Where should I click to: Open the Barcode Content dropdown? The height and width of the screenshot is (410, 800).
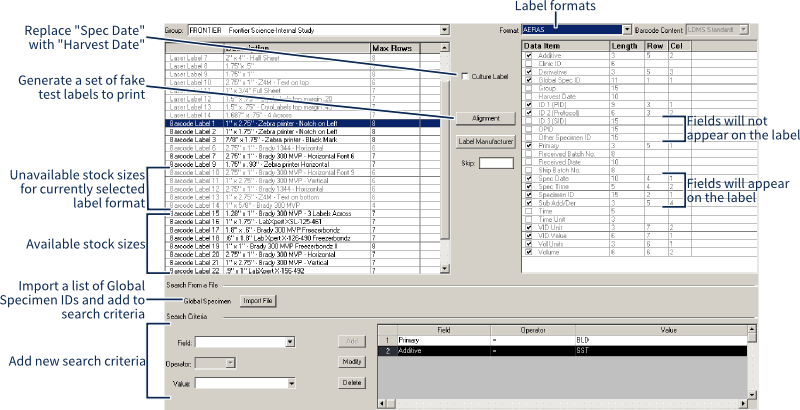(x=744, y=30)
